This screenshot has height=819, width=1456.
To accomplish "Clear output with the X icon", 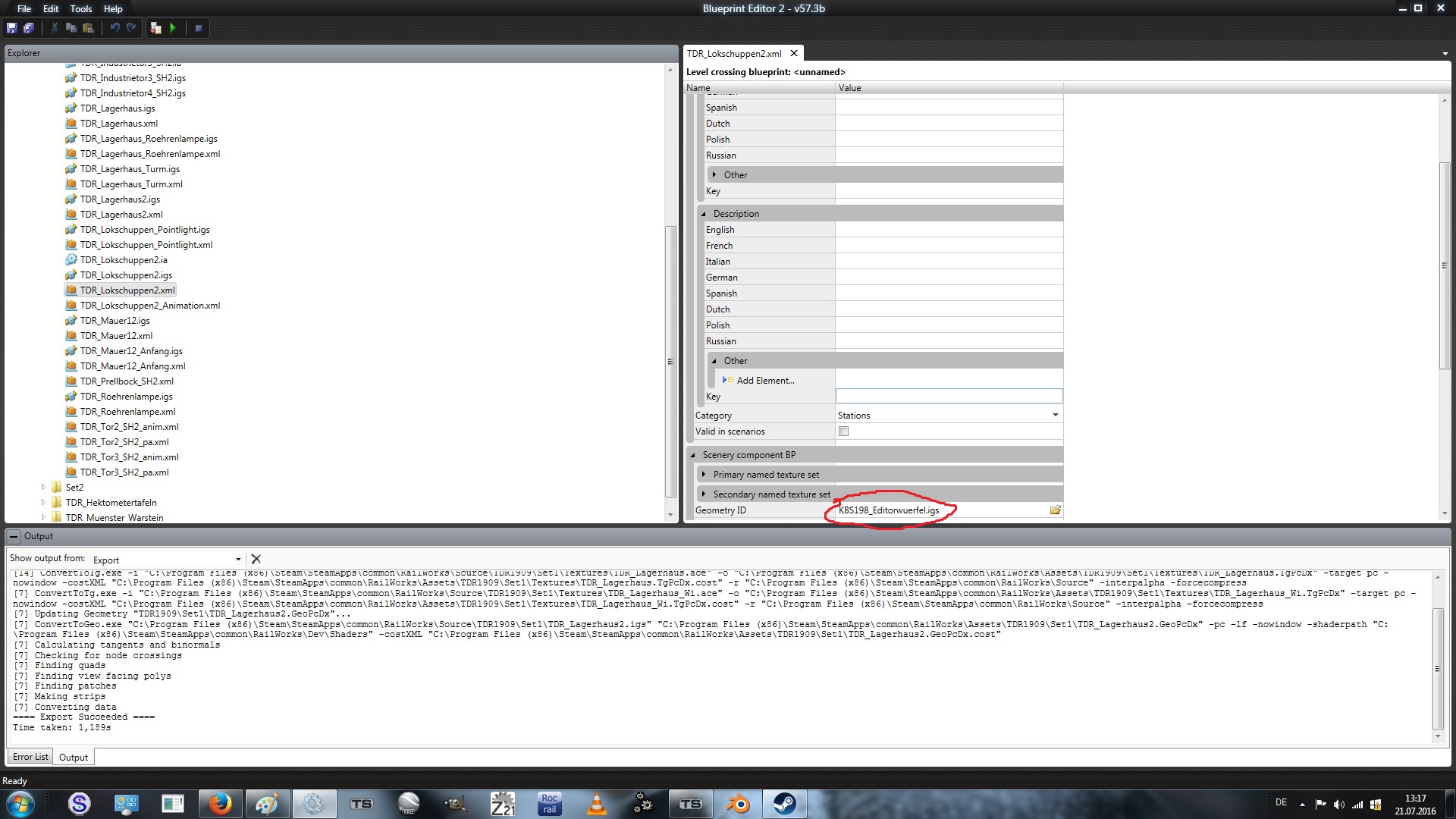I will tap(256, 559).
